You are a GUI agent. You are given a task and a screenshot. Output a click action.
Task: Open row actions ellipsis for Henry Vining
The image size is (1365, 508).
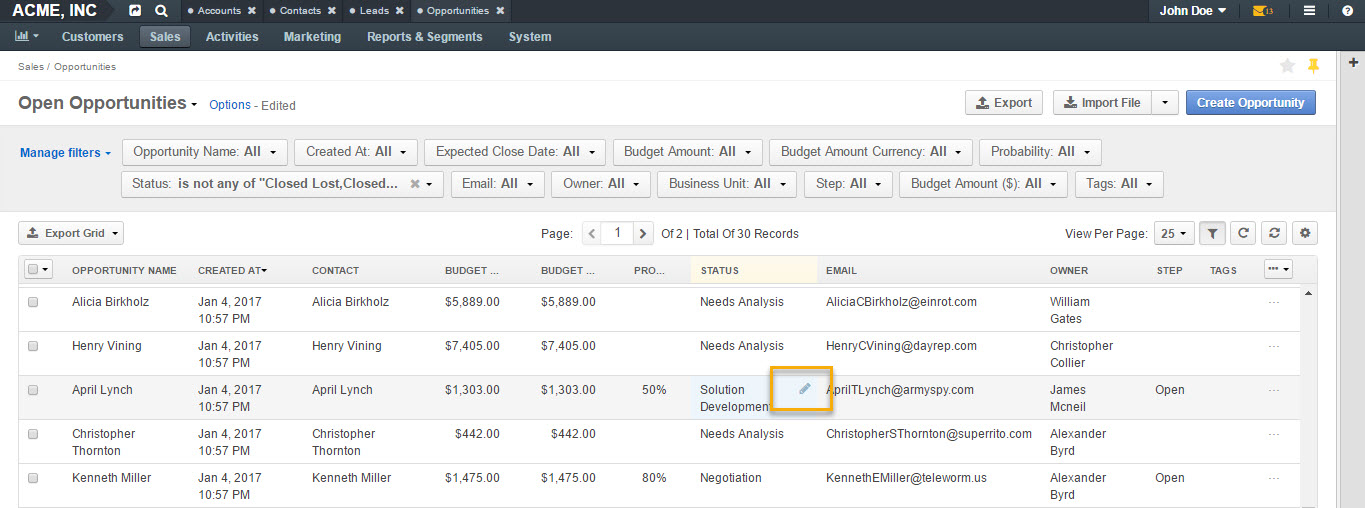tap(1273, 346)
